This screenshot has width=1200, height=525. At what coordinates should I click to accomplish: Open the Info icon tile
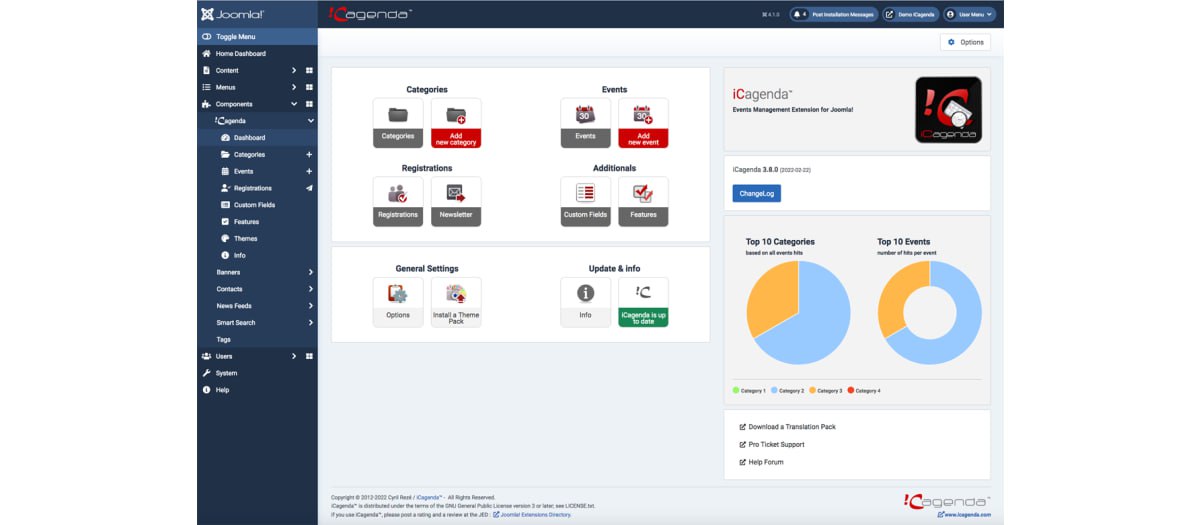(585, 302)
